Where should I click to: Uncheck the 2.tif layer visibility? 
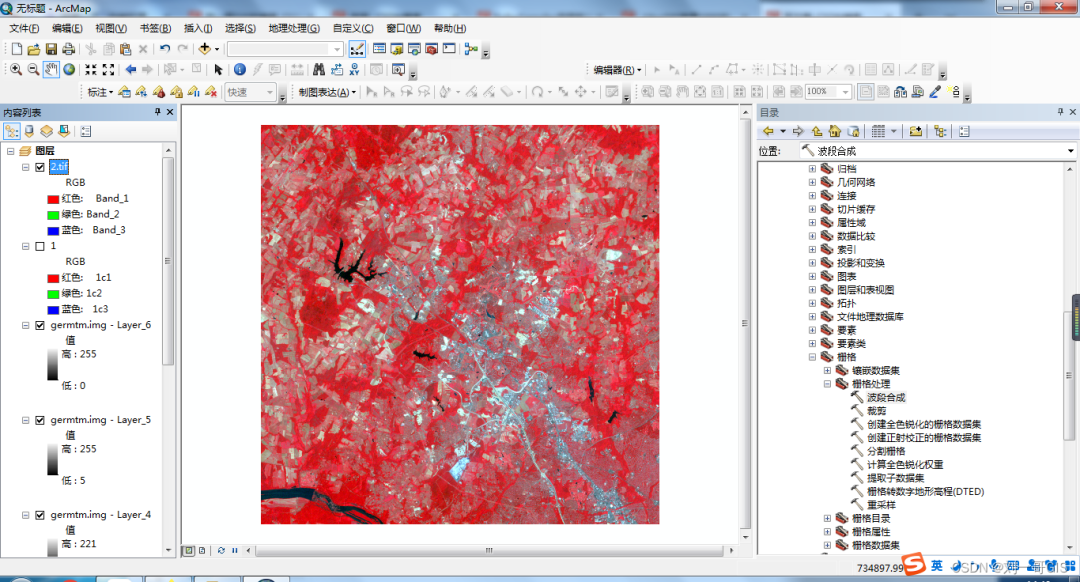pyautogui.click(x=40, y=167)
